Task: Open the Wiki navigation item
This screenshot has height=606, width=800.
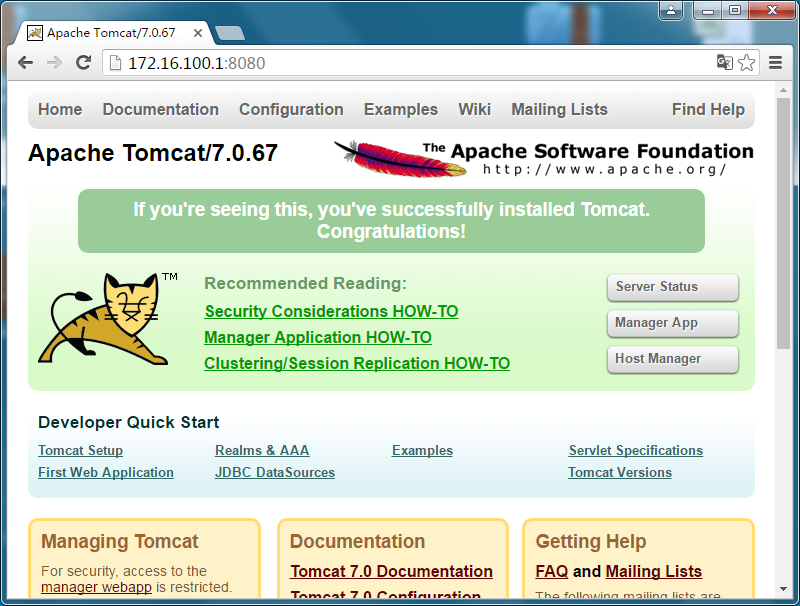Action: point(474,109)
